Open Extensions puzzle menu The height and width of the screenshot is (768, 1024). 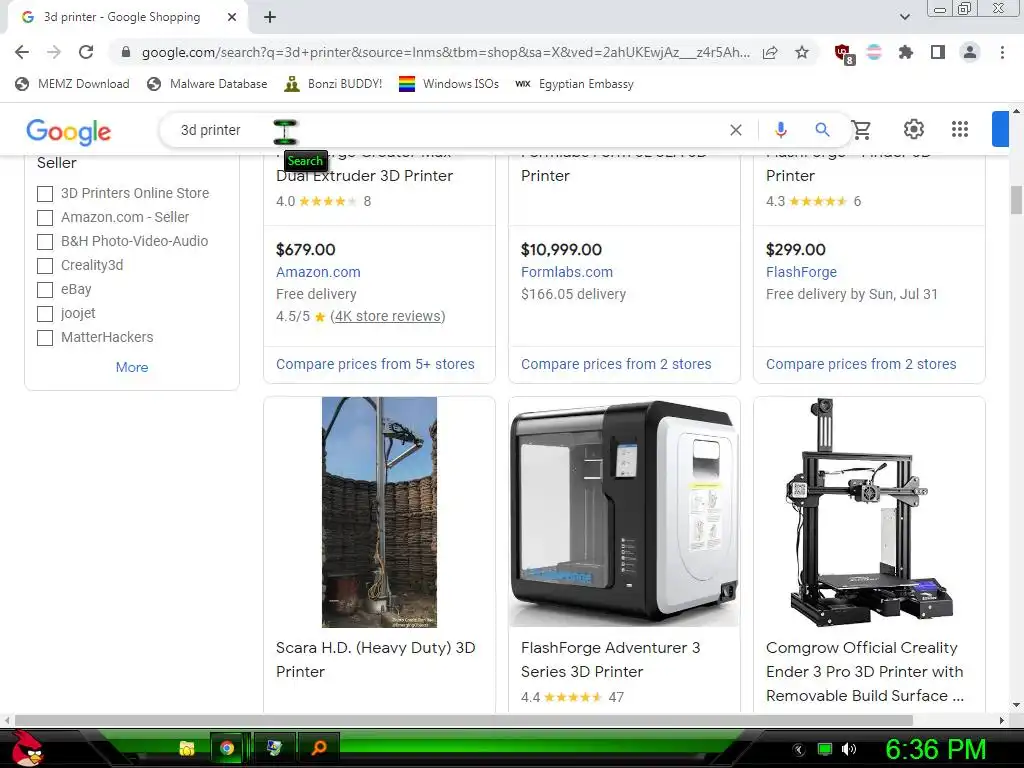click(906, 52)
